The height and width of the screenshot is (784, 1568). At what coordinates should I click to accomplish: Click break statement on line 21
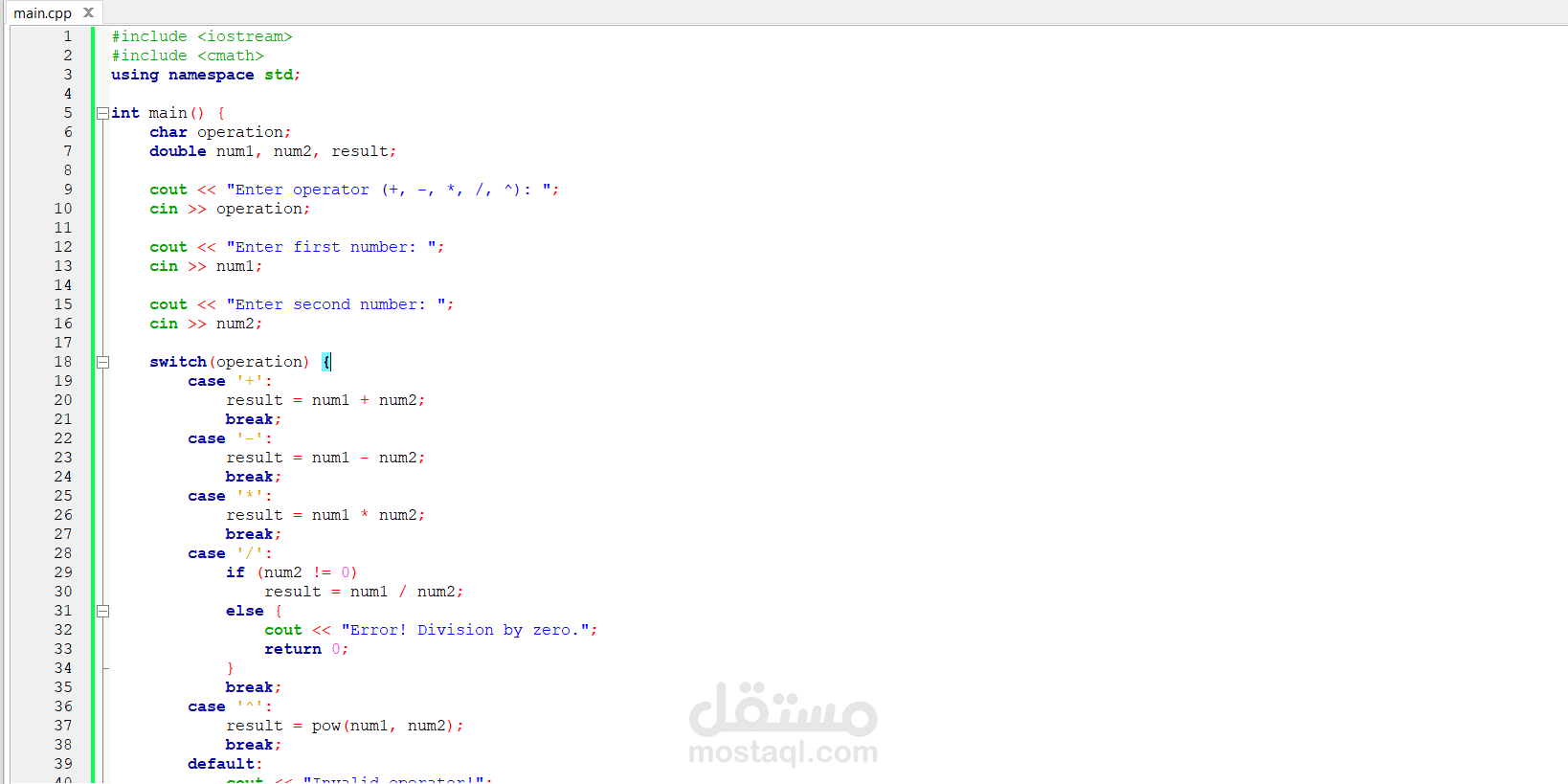(x=254, y=419)
